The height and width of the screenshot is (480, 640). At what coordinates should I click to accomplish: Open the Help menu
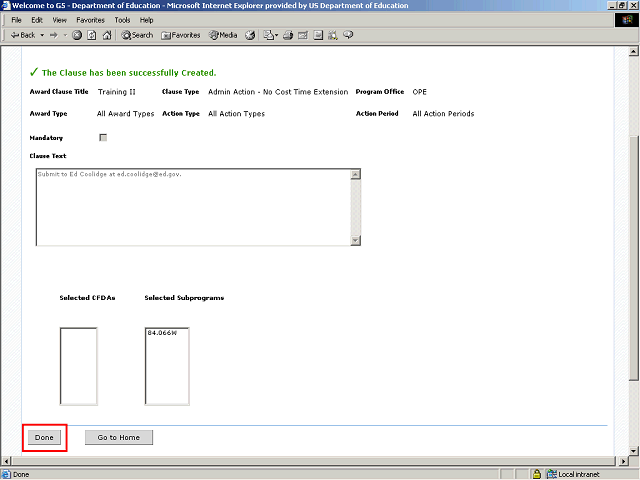click(147, 20)
